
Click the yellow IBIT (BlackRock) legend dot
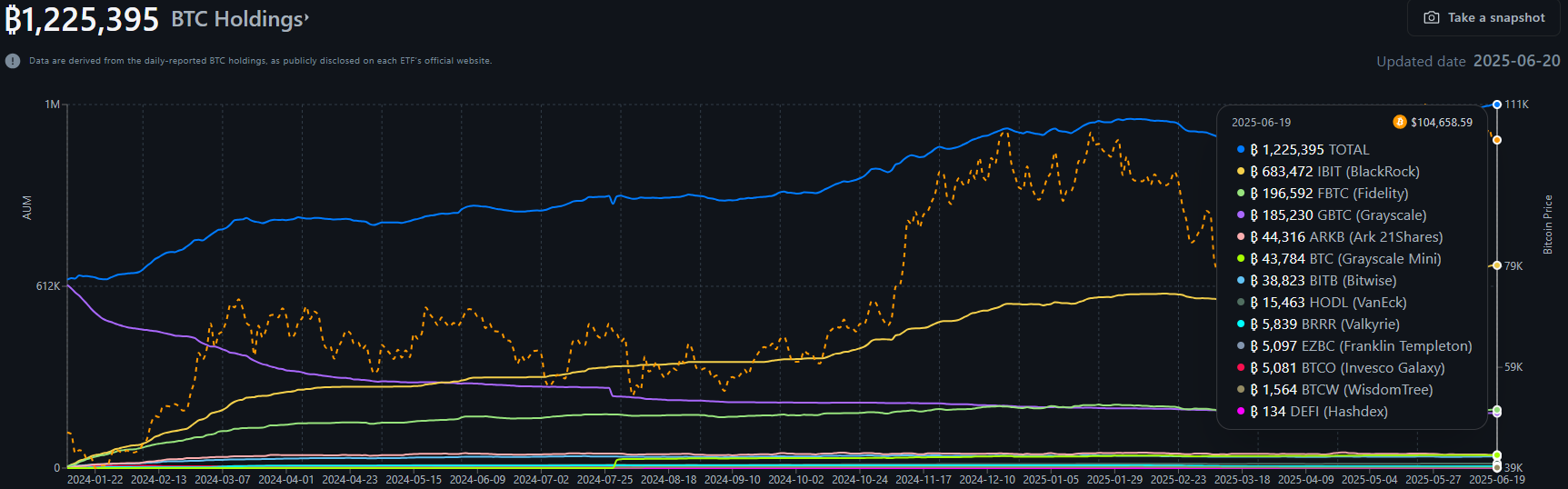(1241, 171)
